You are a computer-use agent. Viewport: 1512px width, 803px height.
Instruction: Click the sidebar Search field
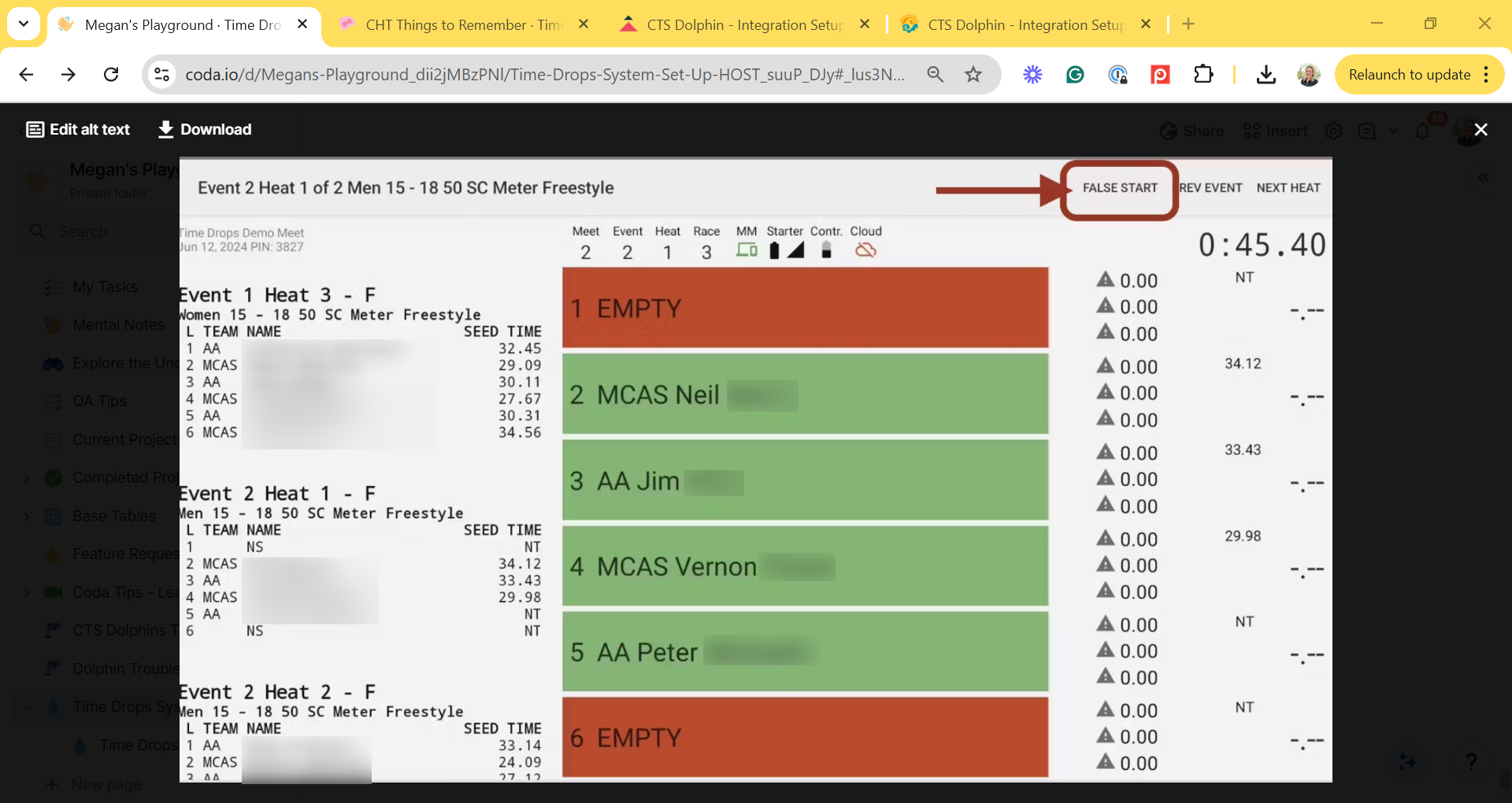click(83, 231)
